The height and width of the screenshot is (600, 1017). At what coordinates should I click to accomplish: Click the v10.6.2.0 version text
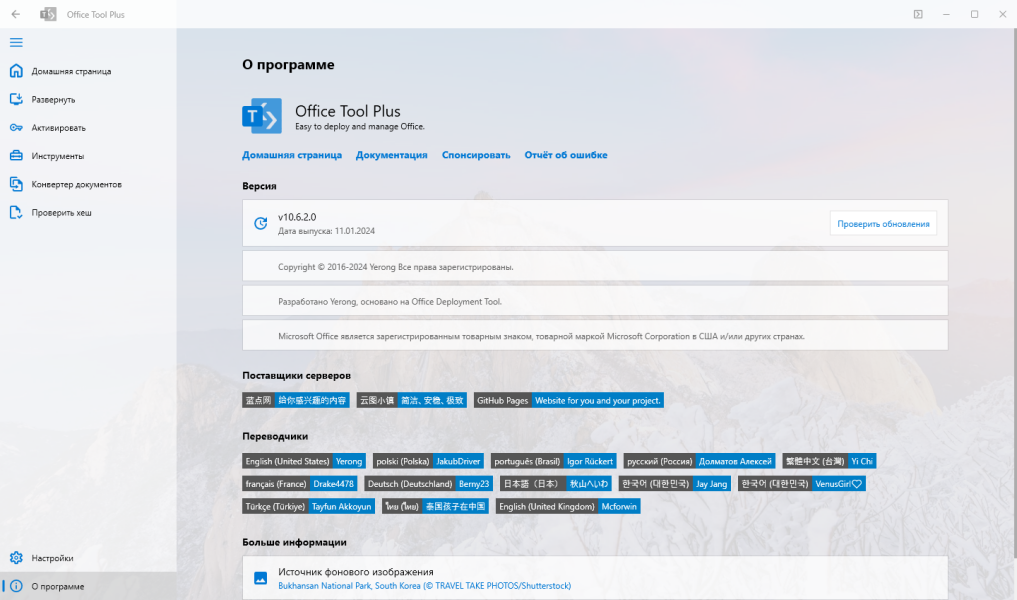click(297, 217)
